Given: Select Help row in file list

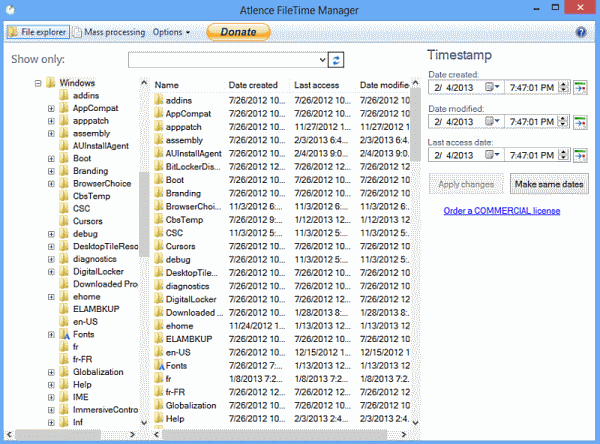Looking at the screenshot, I should click(282, 418).
